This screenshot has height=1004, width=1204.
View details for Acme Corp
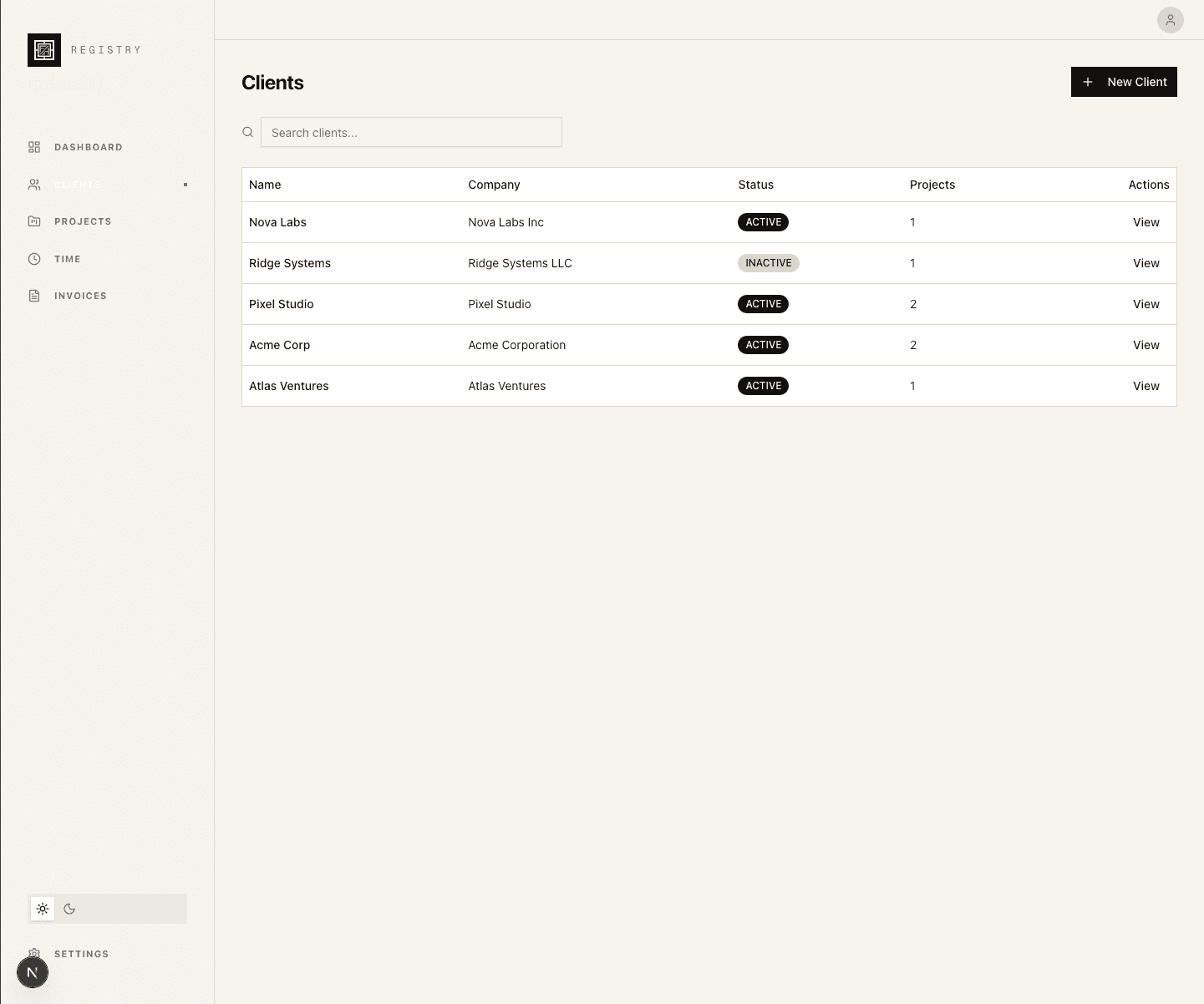[x=1146, y=345]
